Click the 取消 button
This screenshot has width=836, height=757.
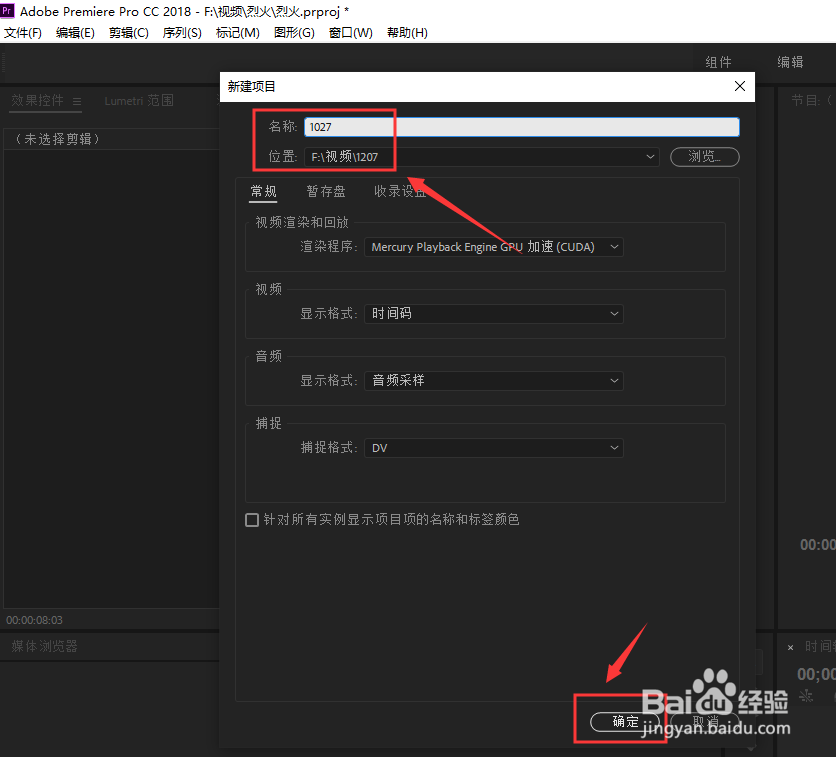click(705, 722)
